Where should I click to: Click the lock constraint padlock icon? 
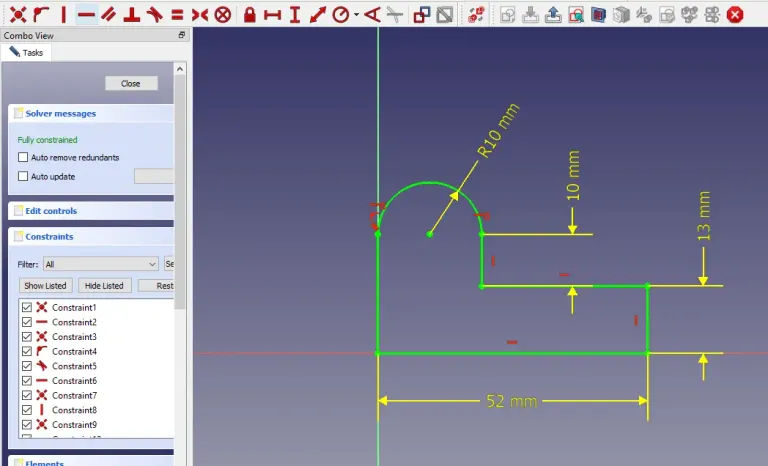click(x=248, y=14)
